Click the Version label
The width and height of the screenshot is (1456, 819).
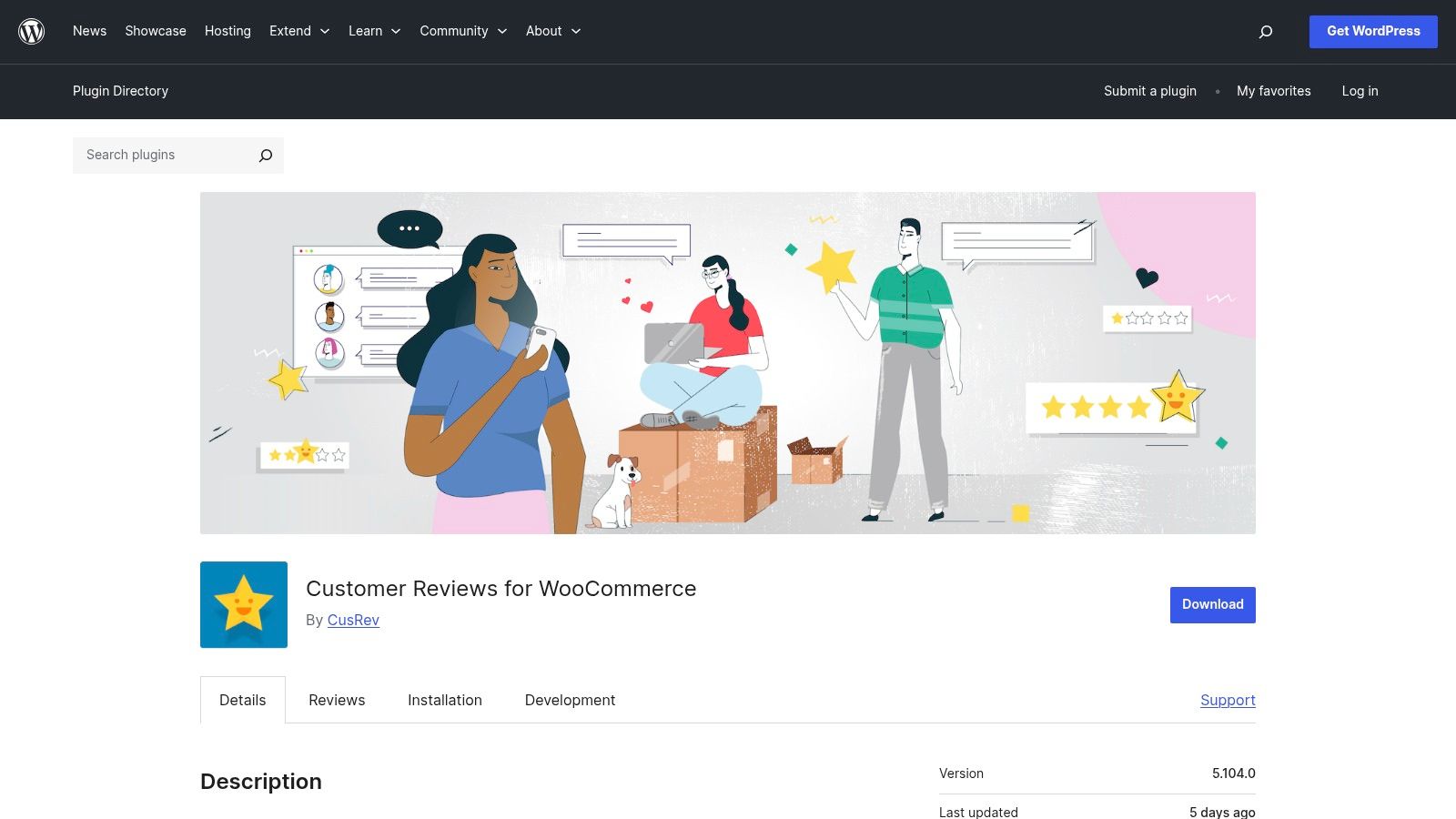tap(961, 773)
